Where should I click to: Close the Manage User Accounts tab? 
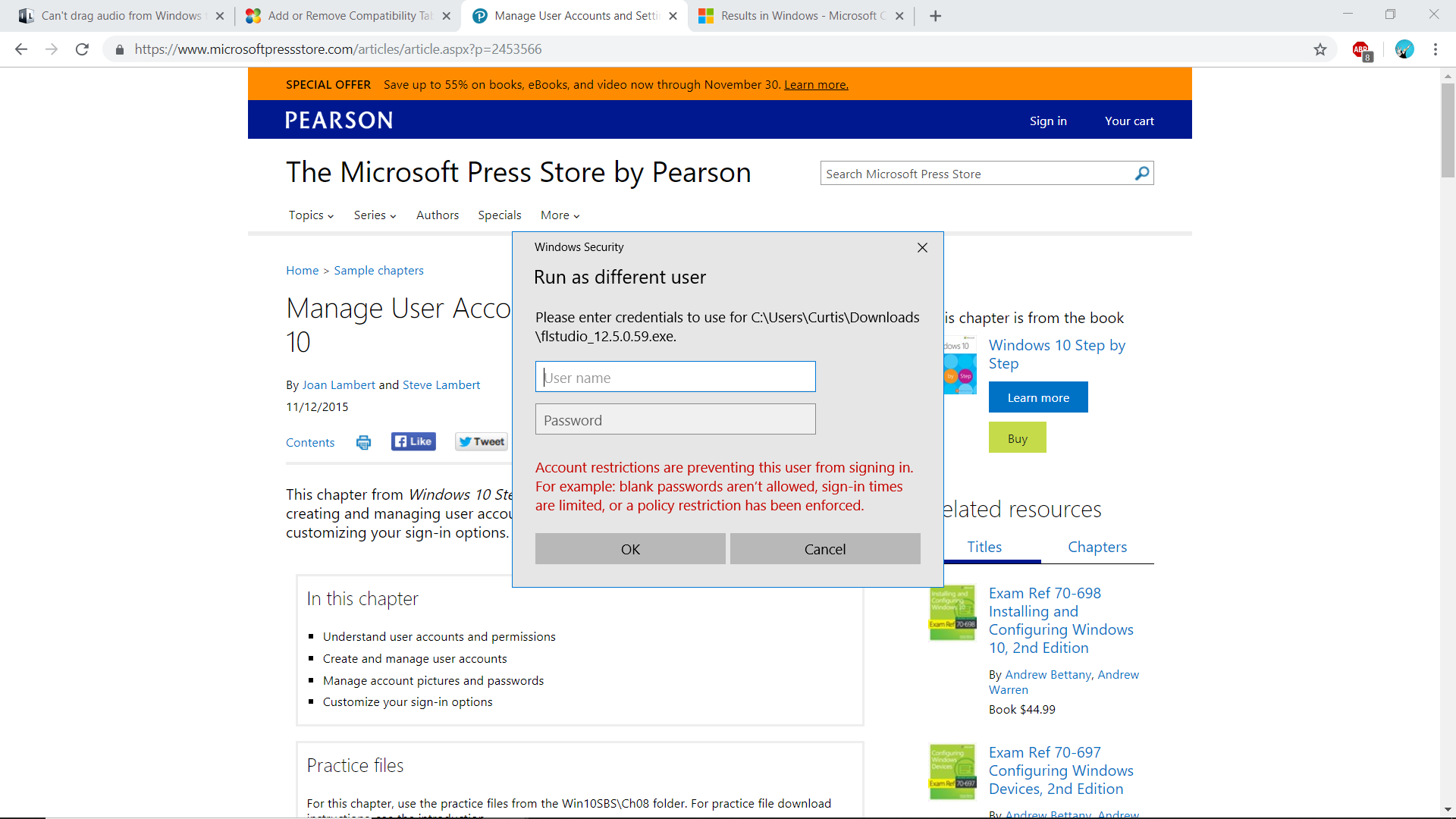(673, 16)
